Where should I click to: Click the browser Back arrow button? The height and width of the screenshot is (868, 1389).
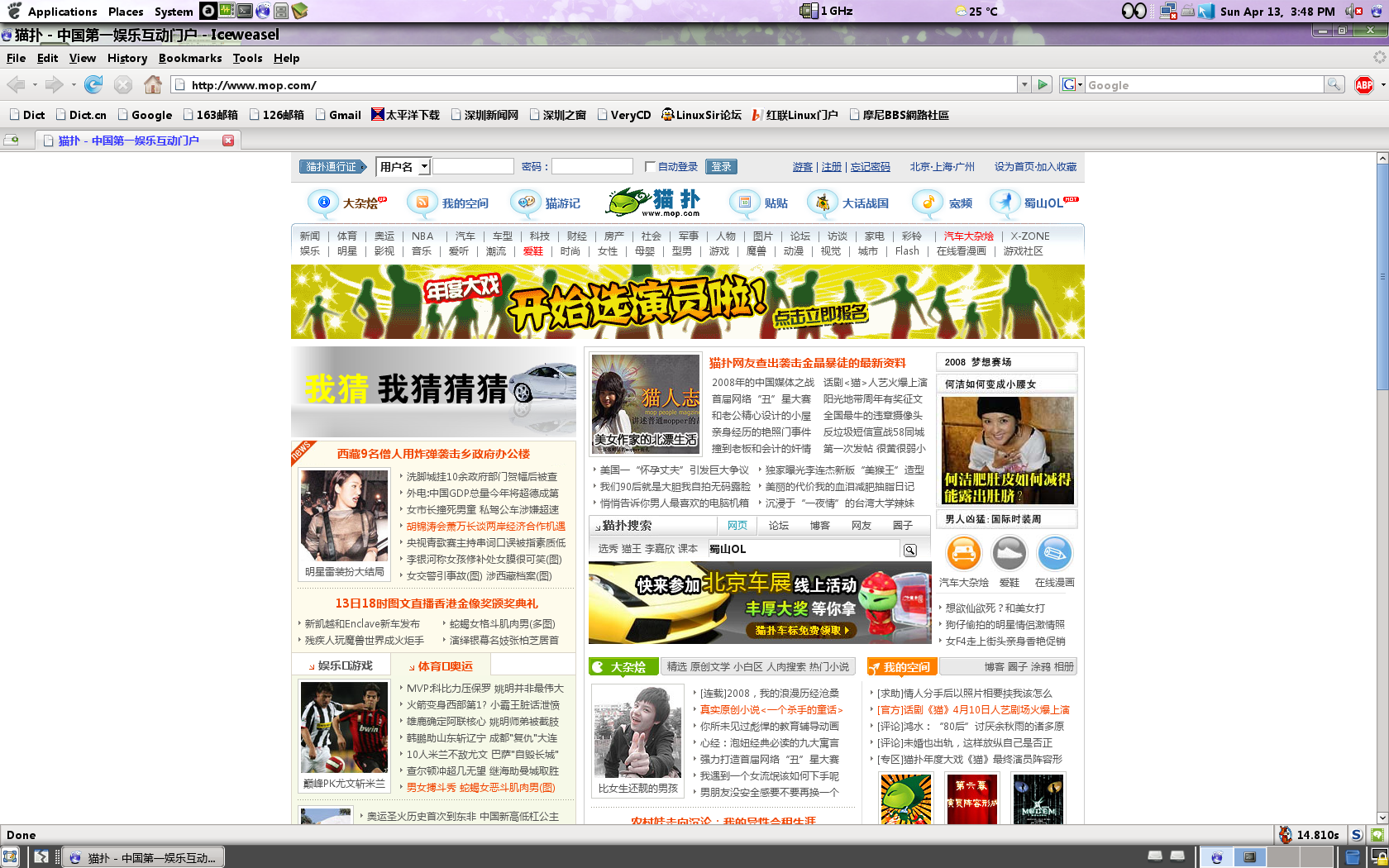[16, 84]
